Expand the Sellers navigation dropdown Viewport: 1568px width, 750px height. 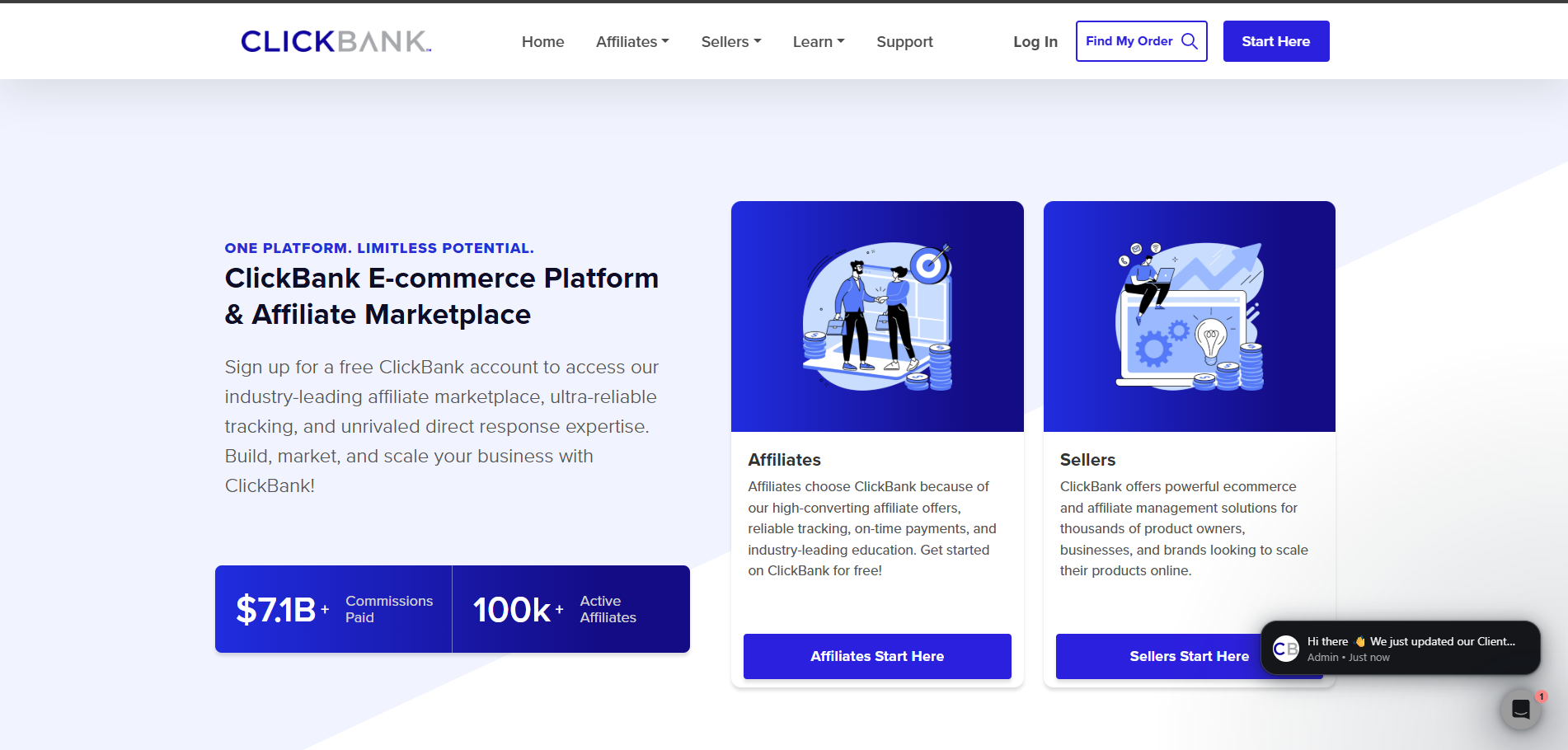click(x=730, y=41)
